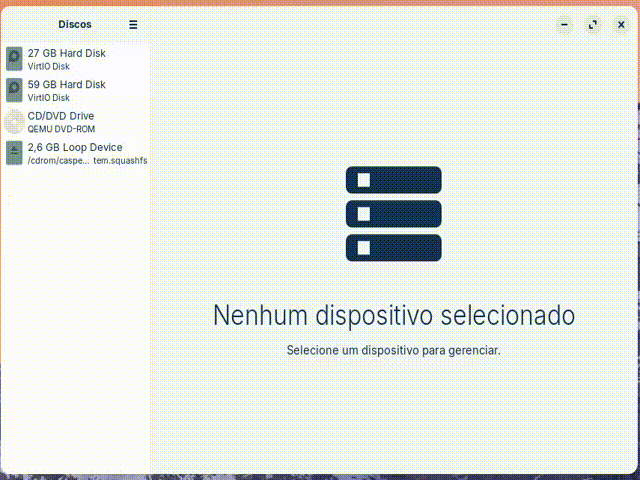Click the large disk stack icon in center
This screenshot has width=640, height=480.
[x=393, y=213]
